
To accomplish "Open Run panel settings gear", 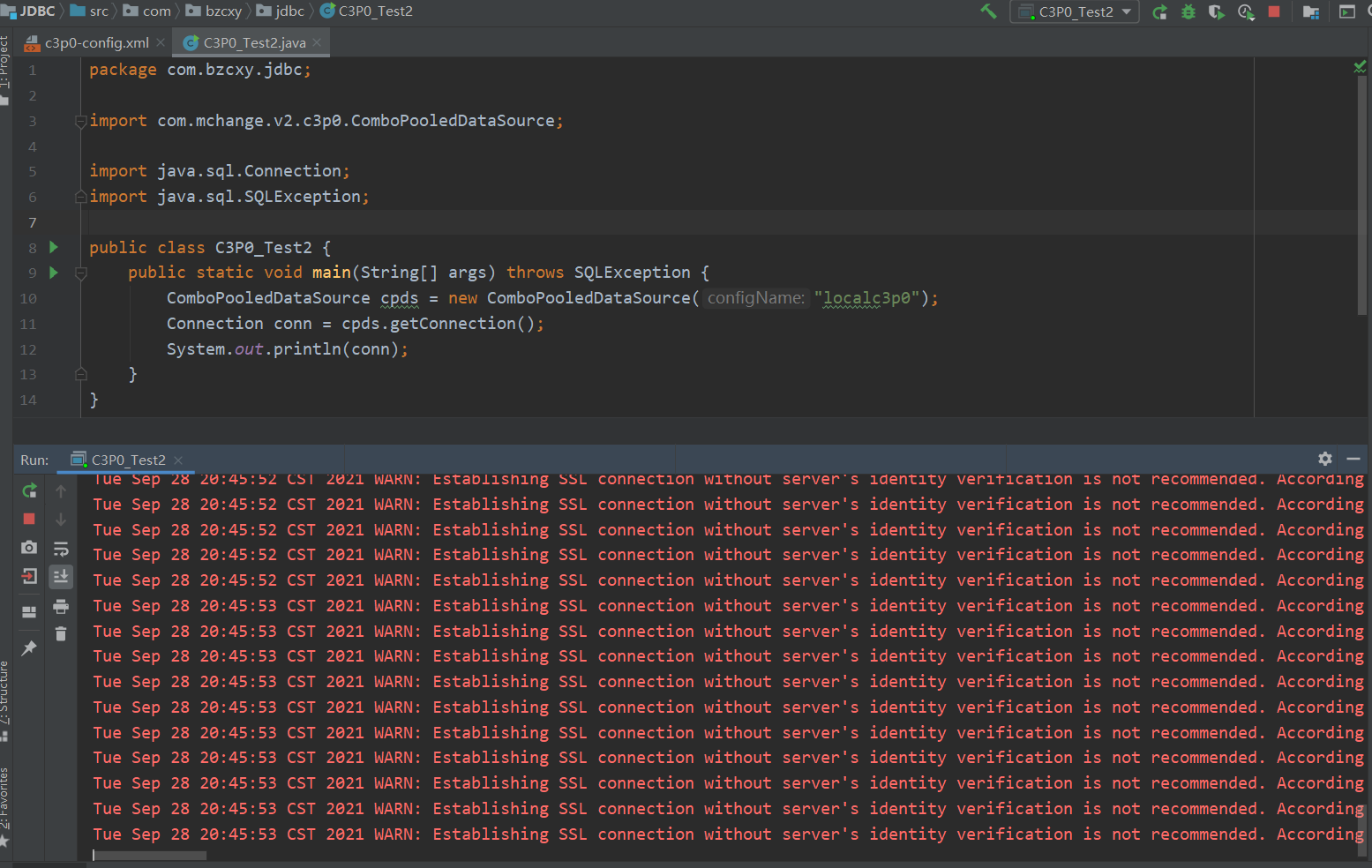I will click(1324, 459).
